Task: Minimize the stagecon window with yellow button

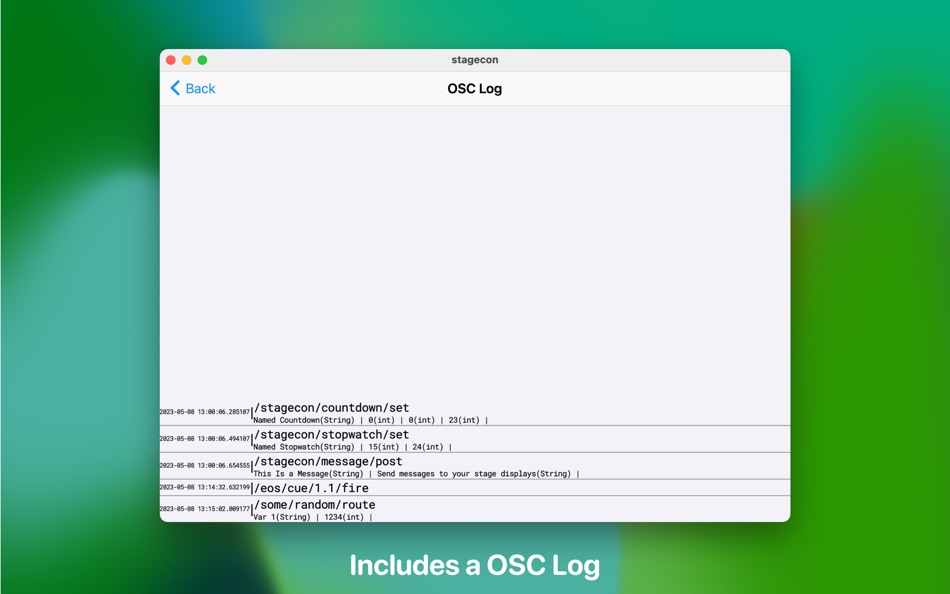Action: [187, 60]
